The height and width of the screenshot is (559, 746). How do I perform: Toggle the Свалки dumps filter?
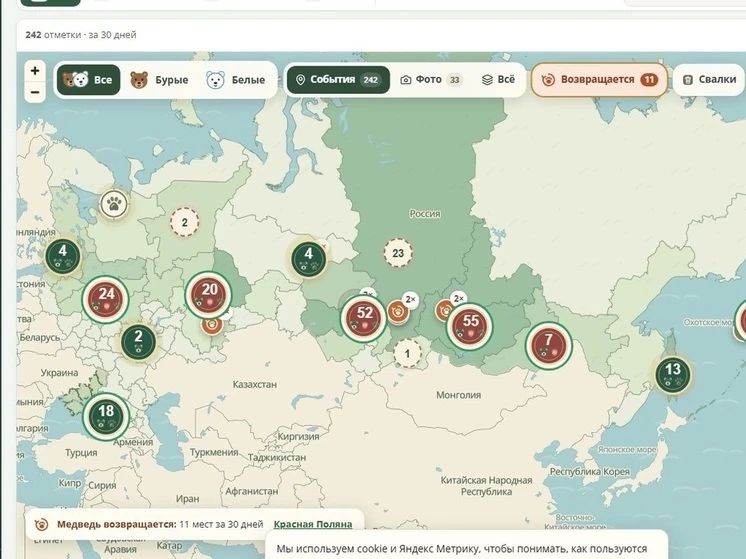[709, 79]
